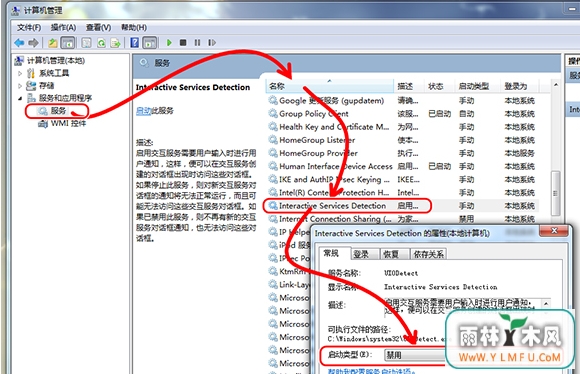Click the Forward arrow toolbar icon
Viewport: 580px width, 374px height.
point(34,43)
